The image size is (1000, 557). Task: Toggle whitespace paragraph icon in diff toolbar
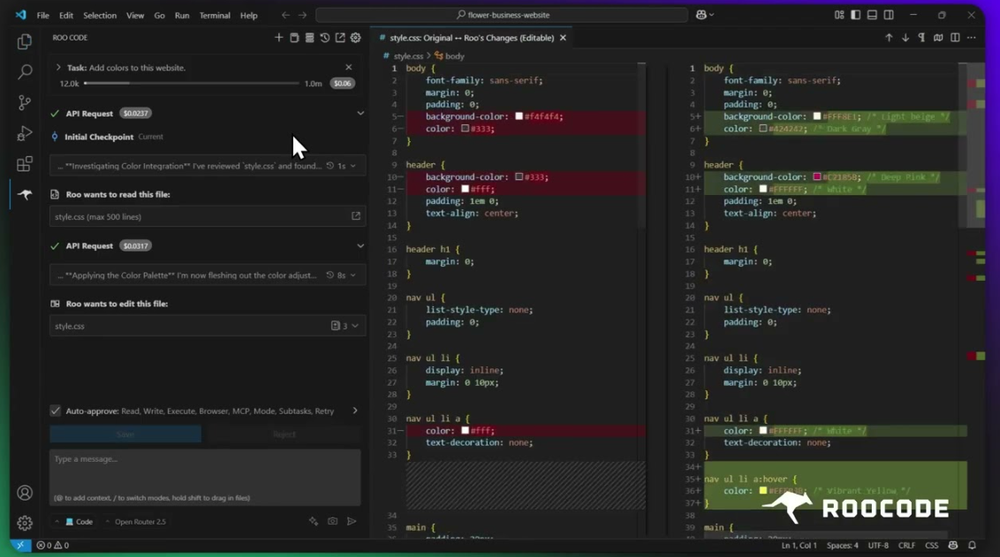[x=922, y=38]
